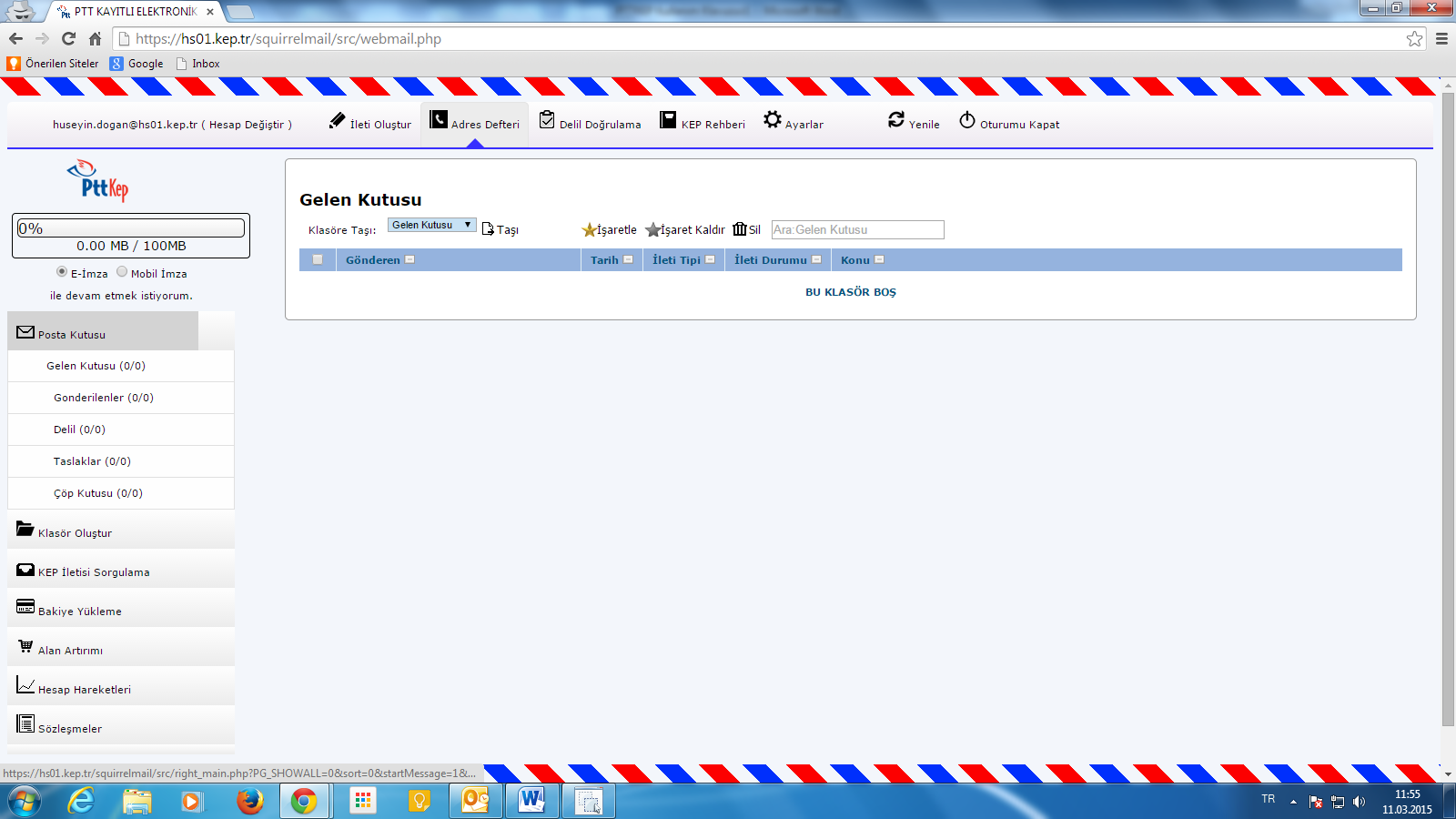Screen dimensions: 1456x819
Task: Click the Posta Kutusu envelope icon
Action: [x=25, y=332]
